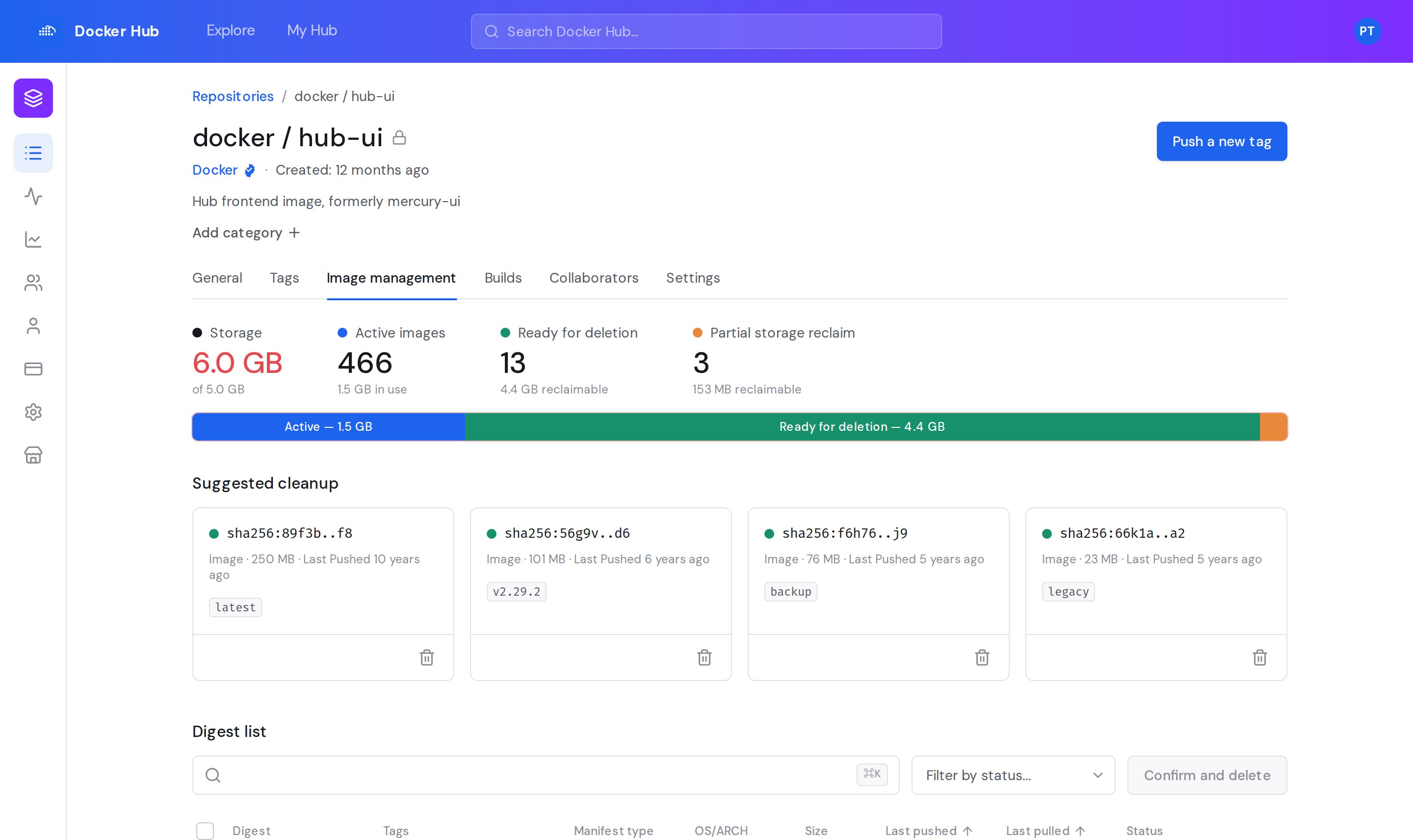Switch to the General tab
Image resolution: width=1413 pixels, height=840 pixels.
point(217,278)
